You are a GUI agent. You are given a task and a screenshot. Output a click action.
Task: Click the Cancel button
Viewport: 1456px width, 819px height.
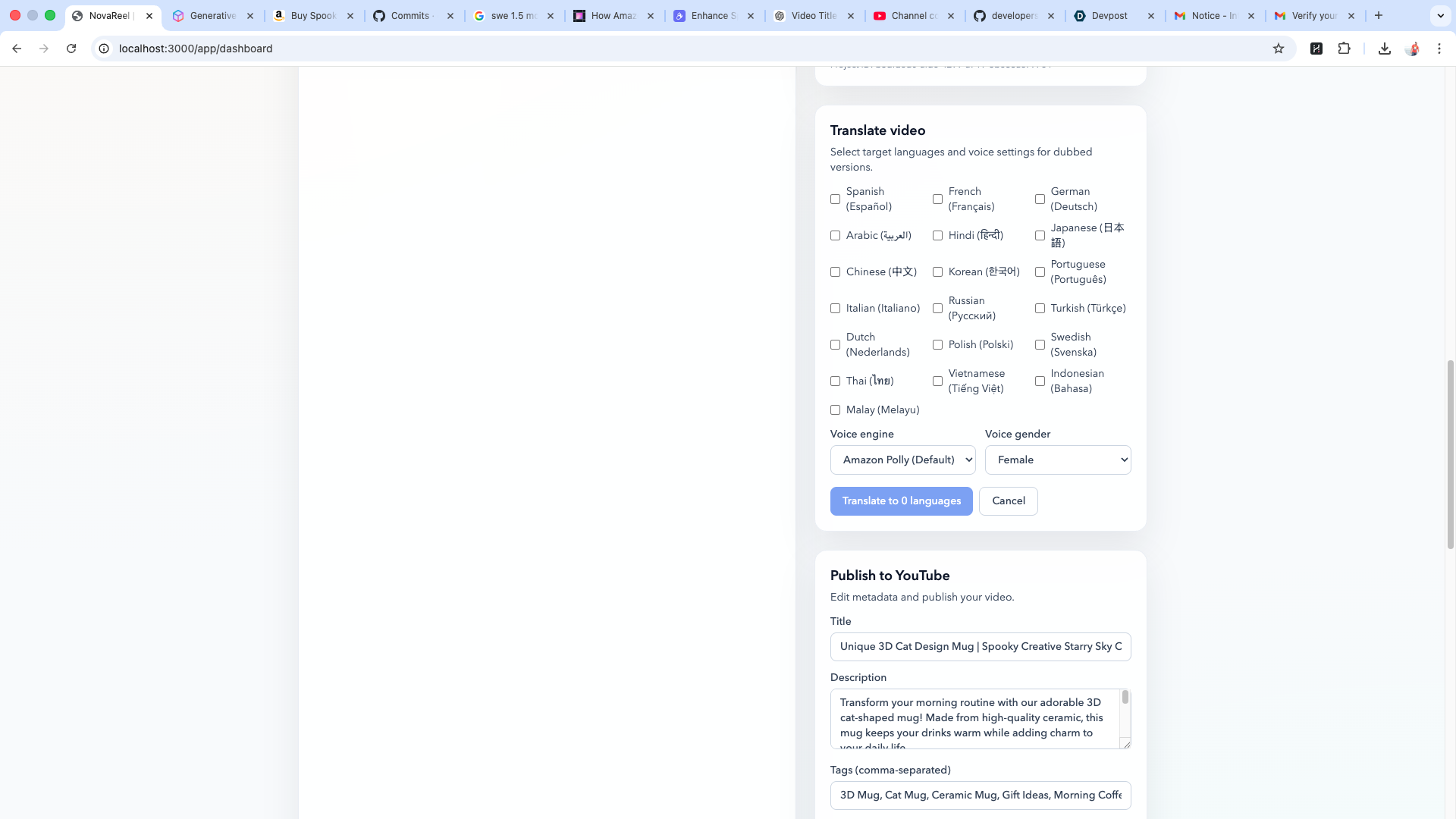1008,501
